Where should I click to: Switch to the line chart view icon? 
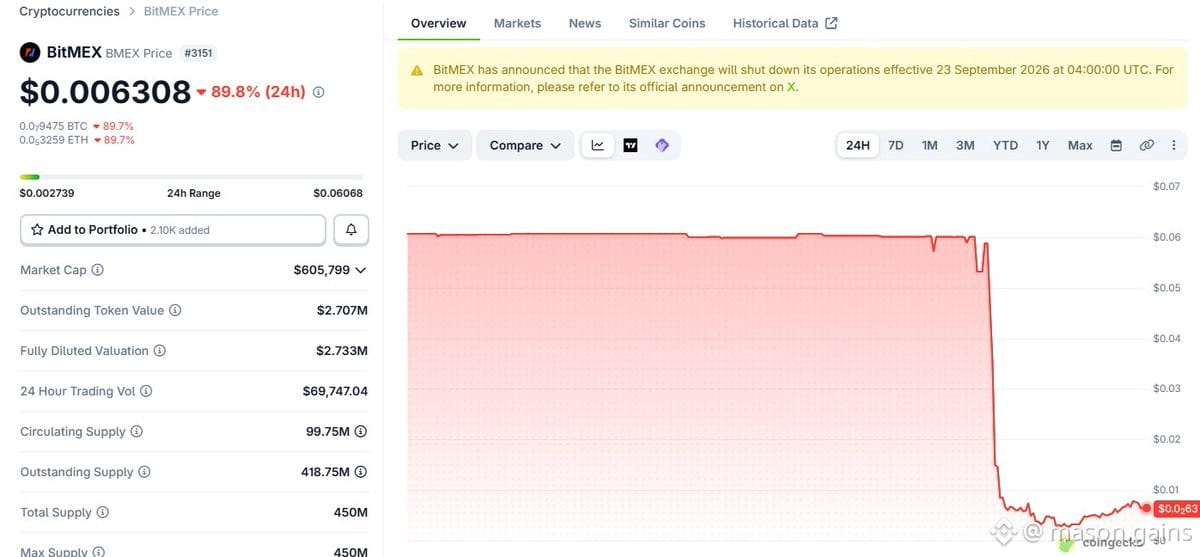click(598, 145)
